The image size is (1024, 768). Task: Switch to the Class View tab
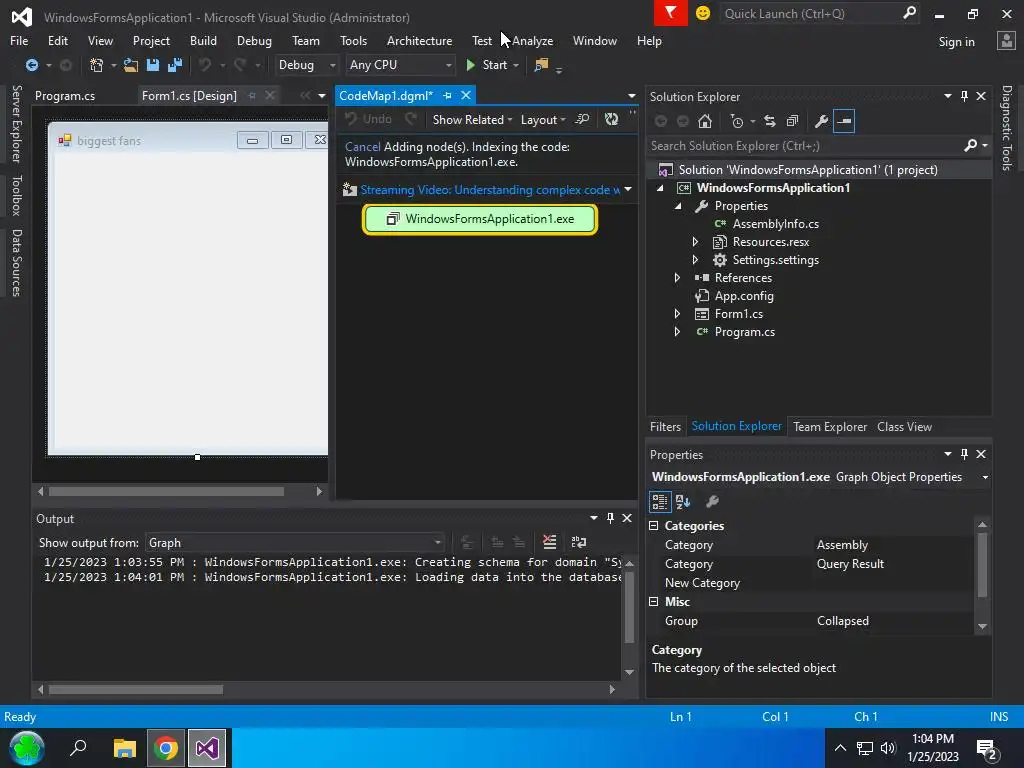pyautogui.click(x=904, y=426)
